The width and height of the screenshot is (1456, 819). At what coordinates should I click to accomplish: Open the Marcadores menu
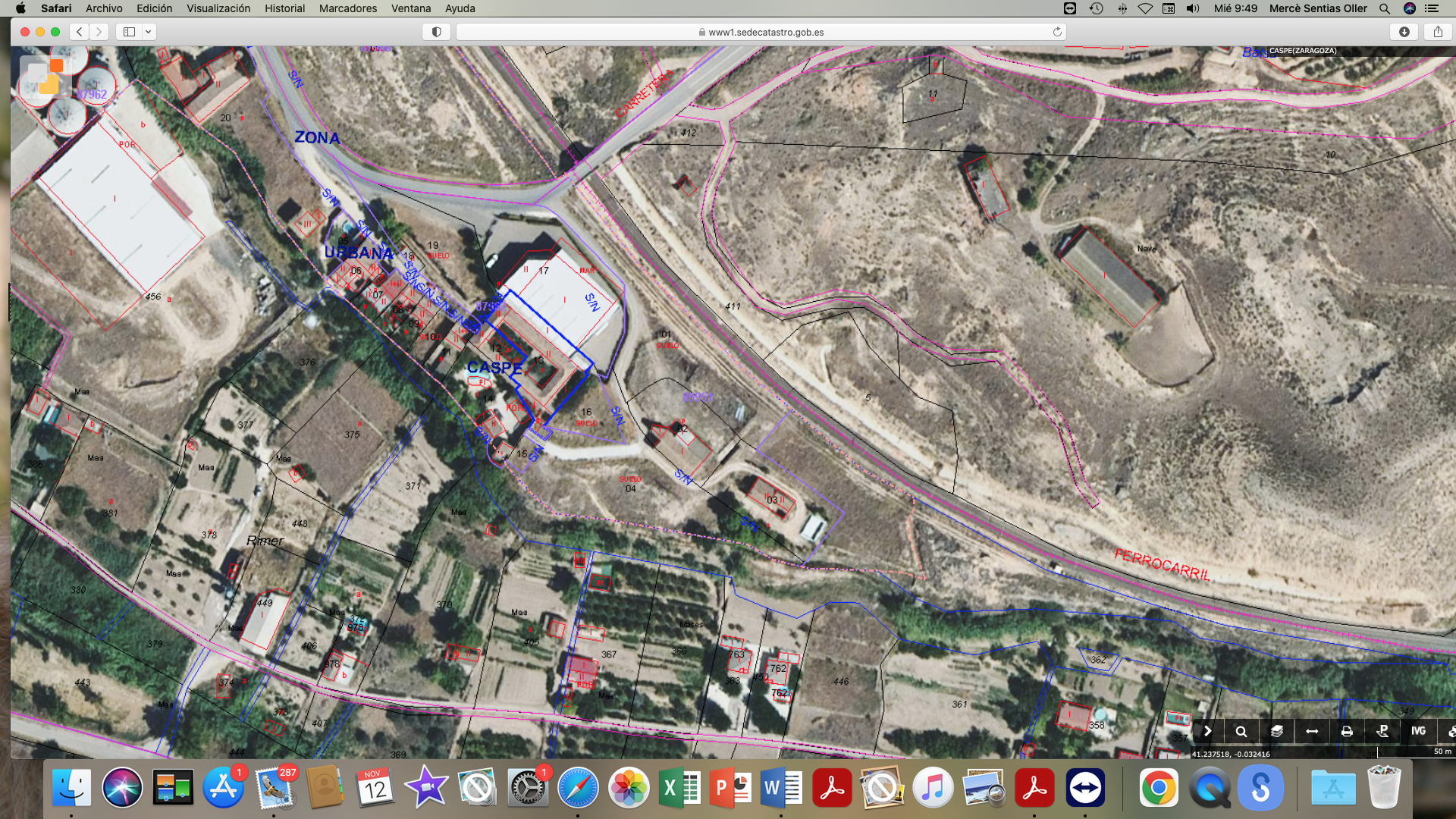[x=347, y=8]
